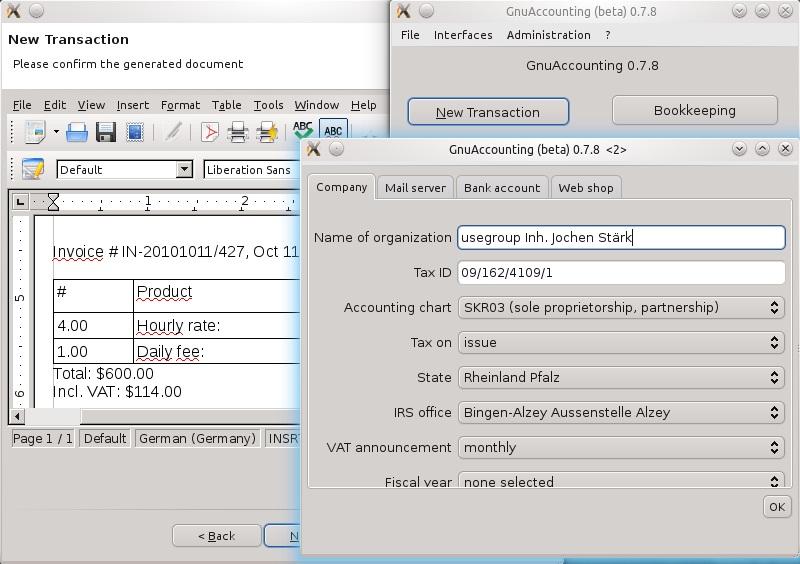Click the New document icon in the toolbar
The width and height of the screenshot is (800, 564).
[x=36, y=132]
